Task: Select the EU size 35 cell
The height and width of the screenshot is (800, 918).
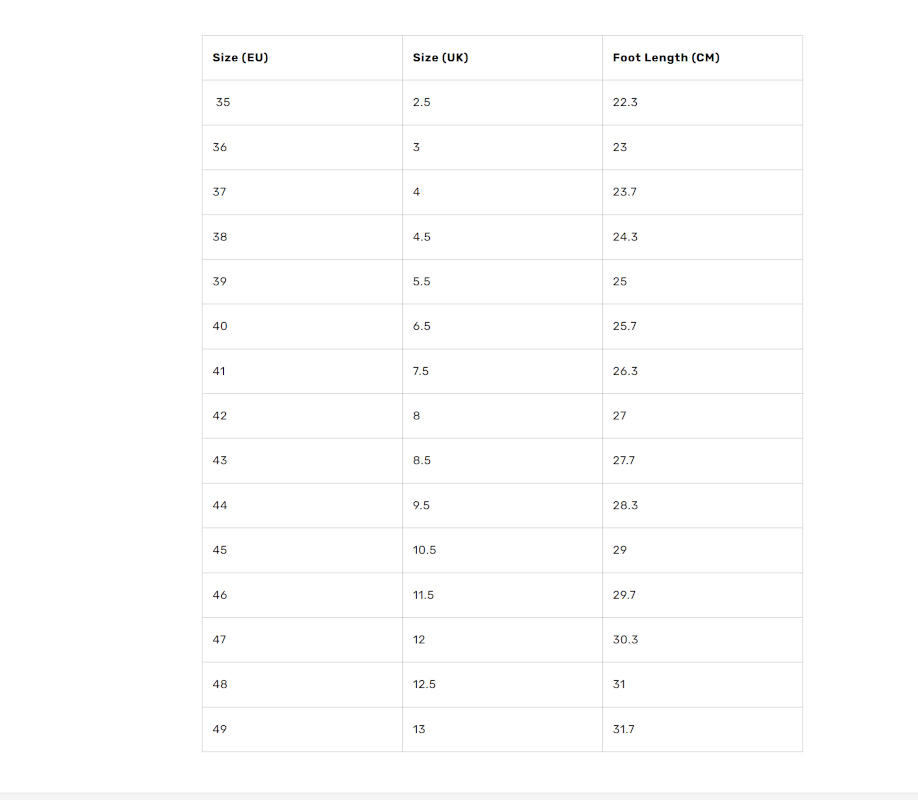Action: (x=223, y=102)
